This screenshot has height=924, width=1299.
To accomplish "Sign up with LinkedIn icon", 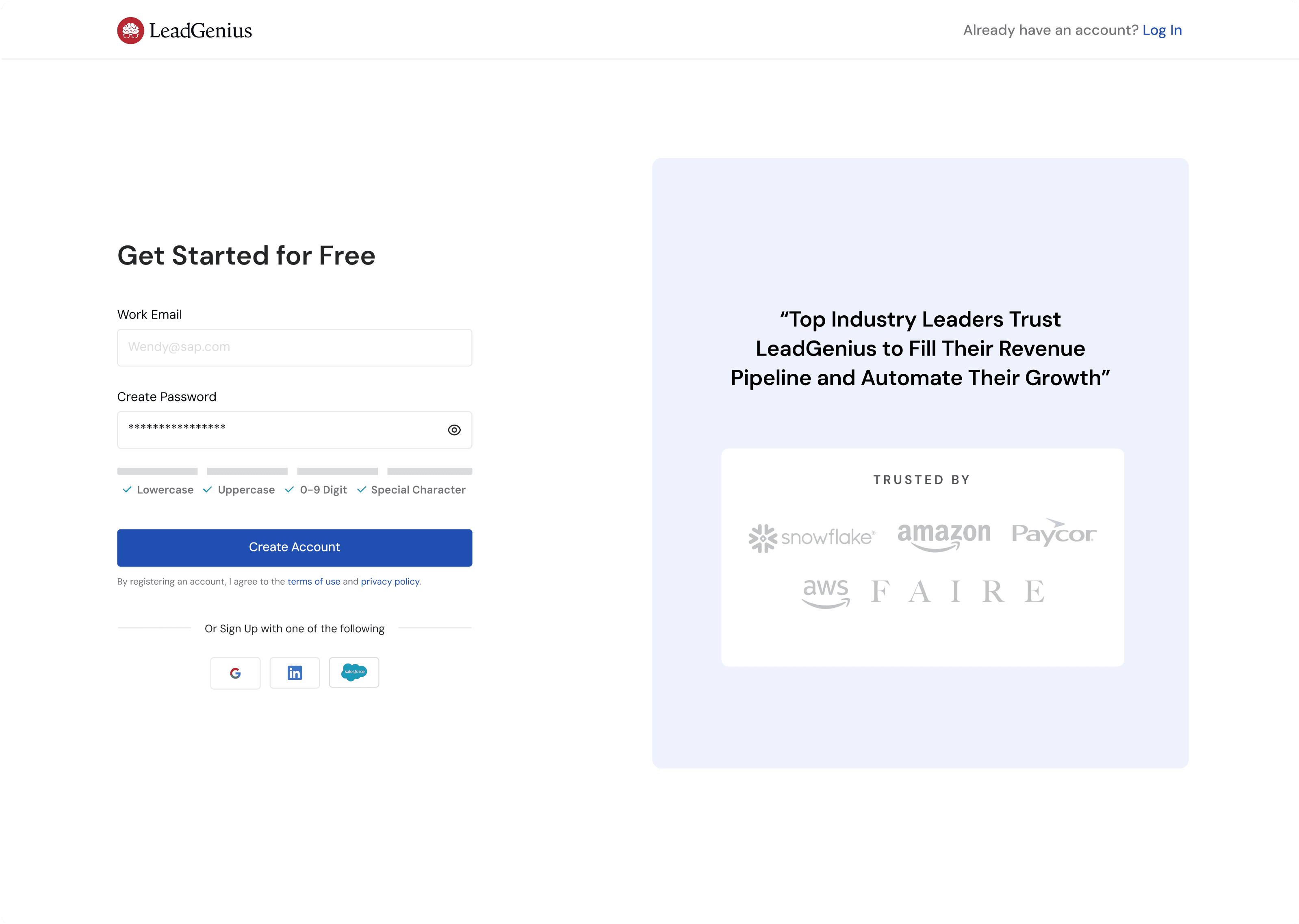I will 295,673.
